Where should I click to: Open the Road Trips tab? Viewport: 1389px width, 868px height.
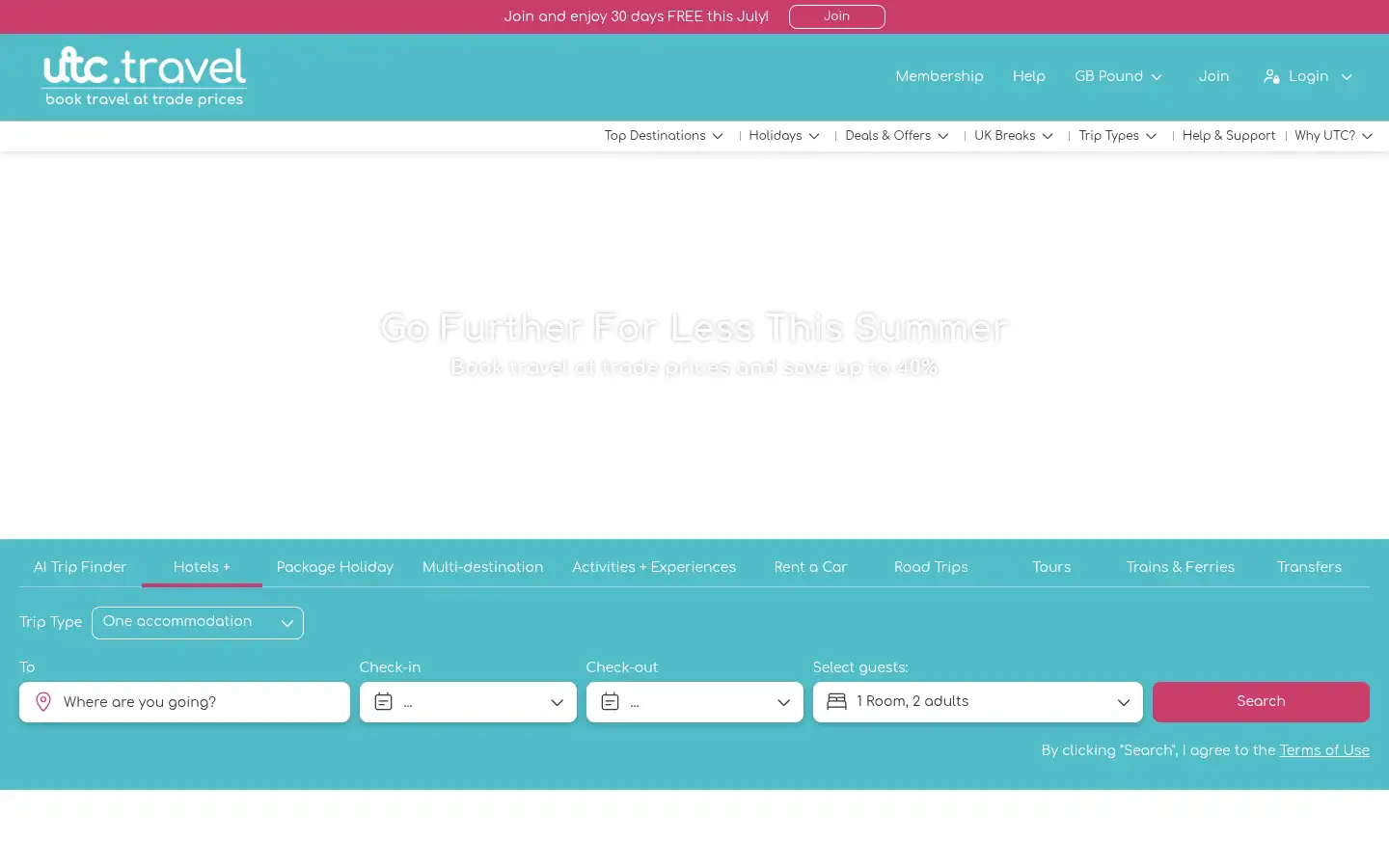pos(931,567)
